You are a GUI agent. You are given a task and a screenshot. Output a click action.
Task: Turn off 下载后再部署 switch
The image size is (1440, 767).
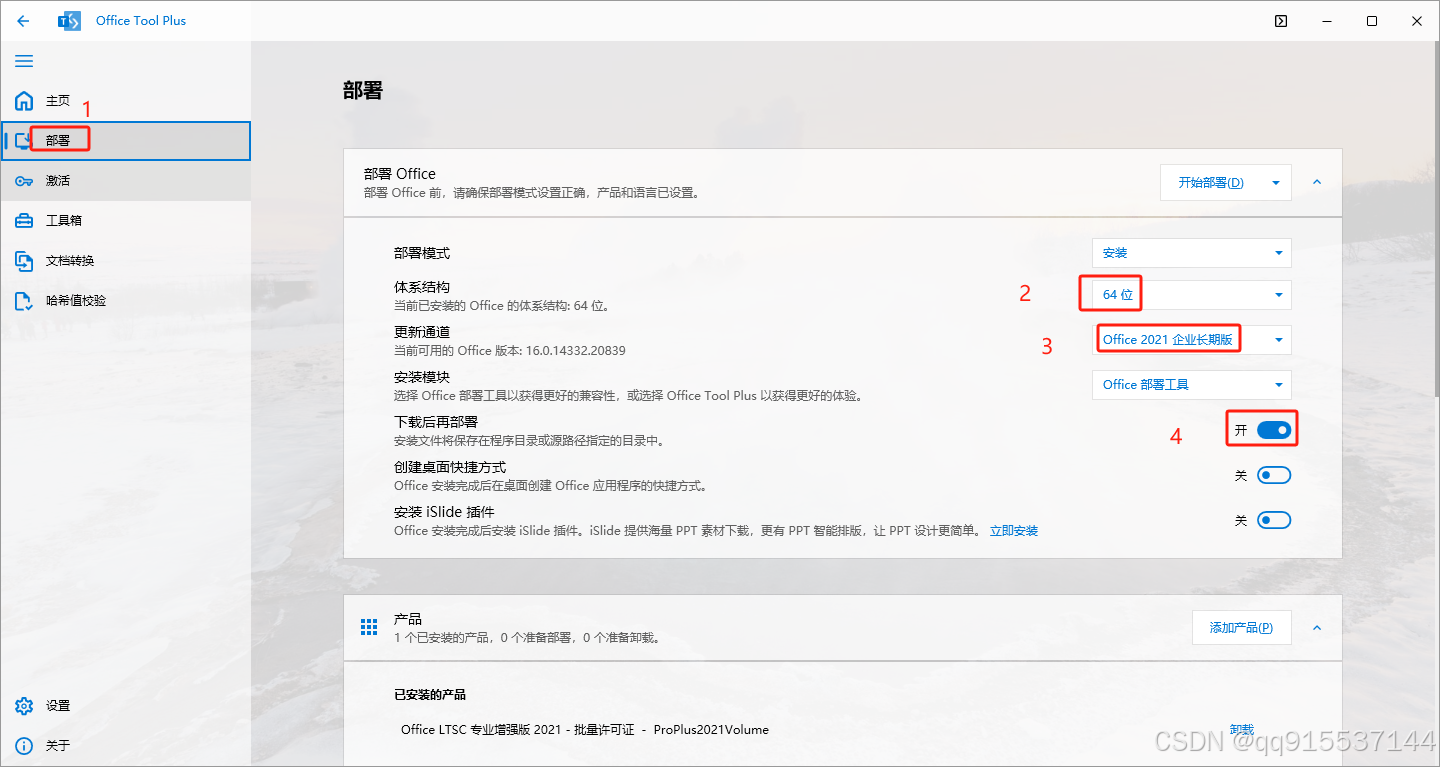point(1274,430)
